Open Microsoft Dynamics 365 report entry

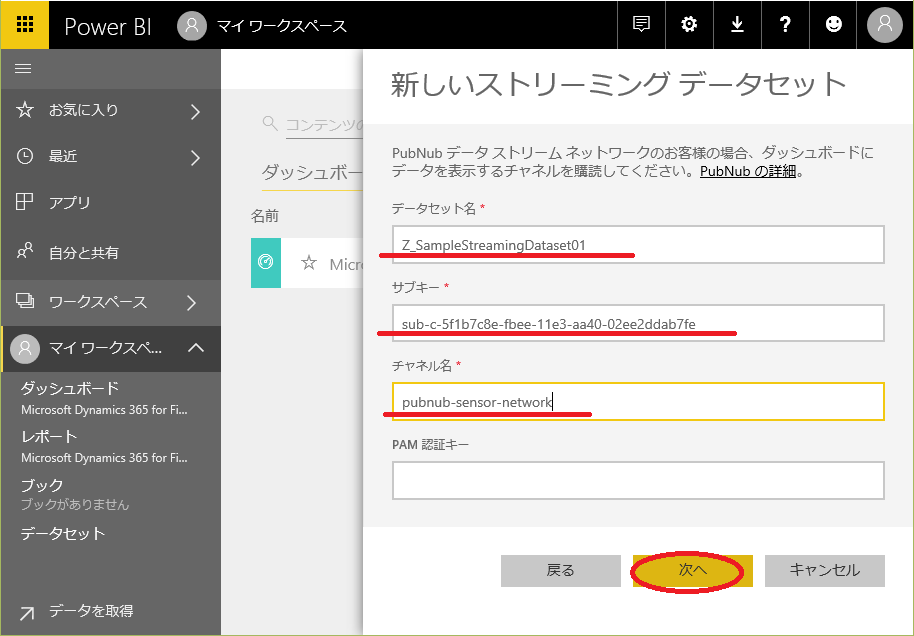click(x=104, y=458)
